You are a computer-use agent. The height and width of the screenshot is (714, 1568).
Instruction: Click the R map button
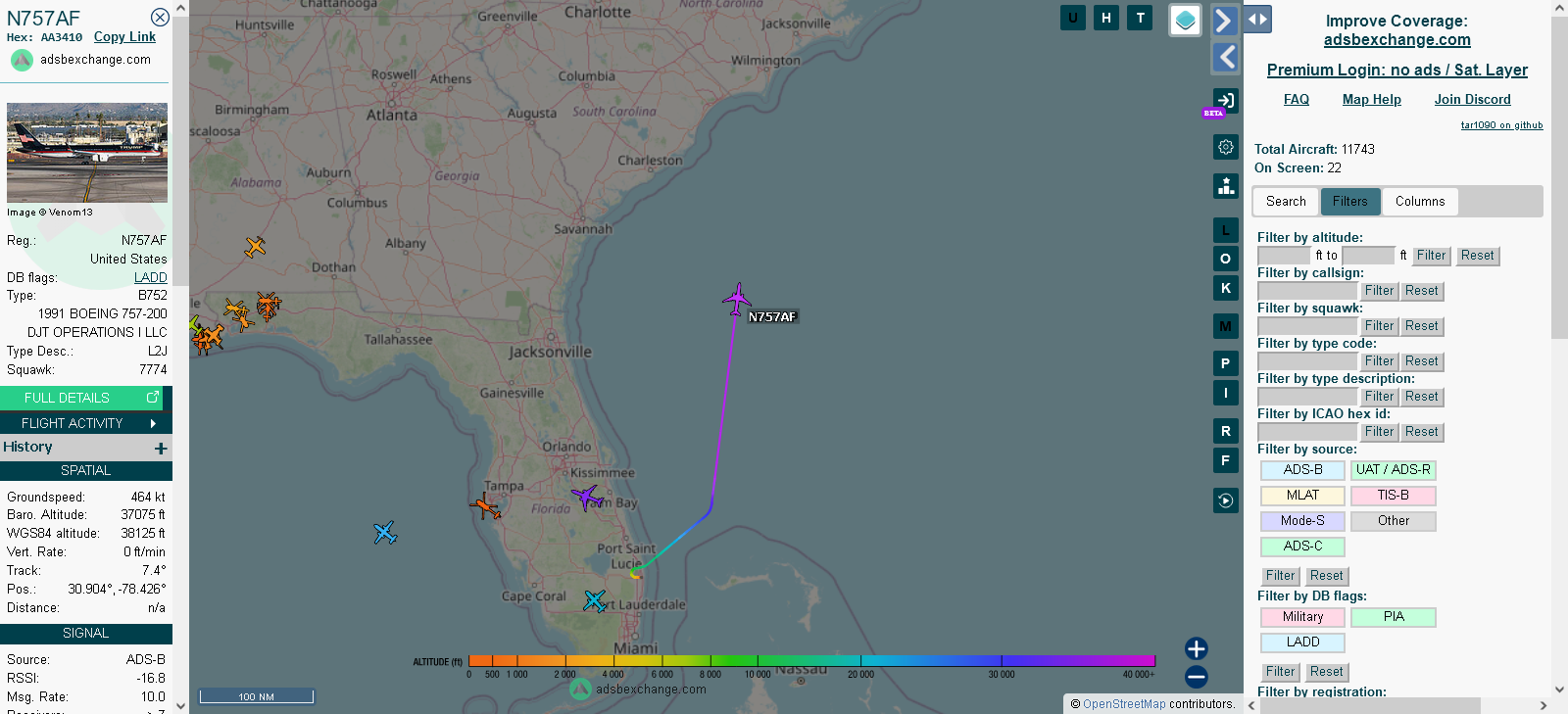coord(1226,431)
